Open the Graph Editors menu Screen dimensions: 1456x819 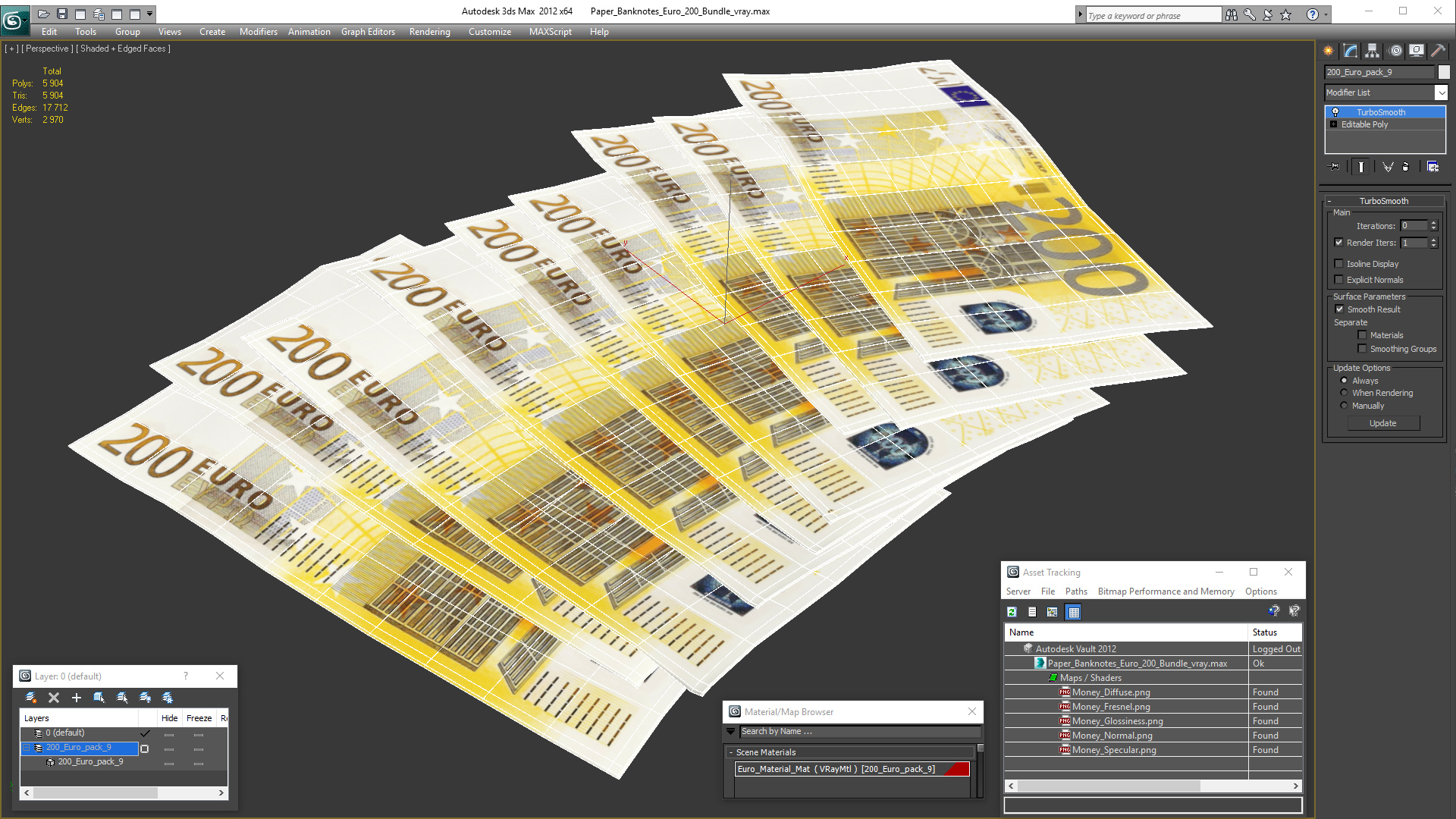click(368, 32)
